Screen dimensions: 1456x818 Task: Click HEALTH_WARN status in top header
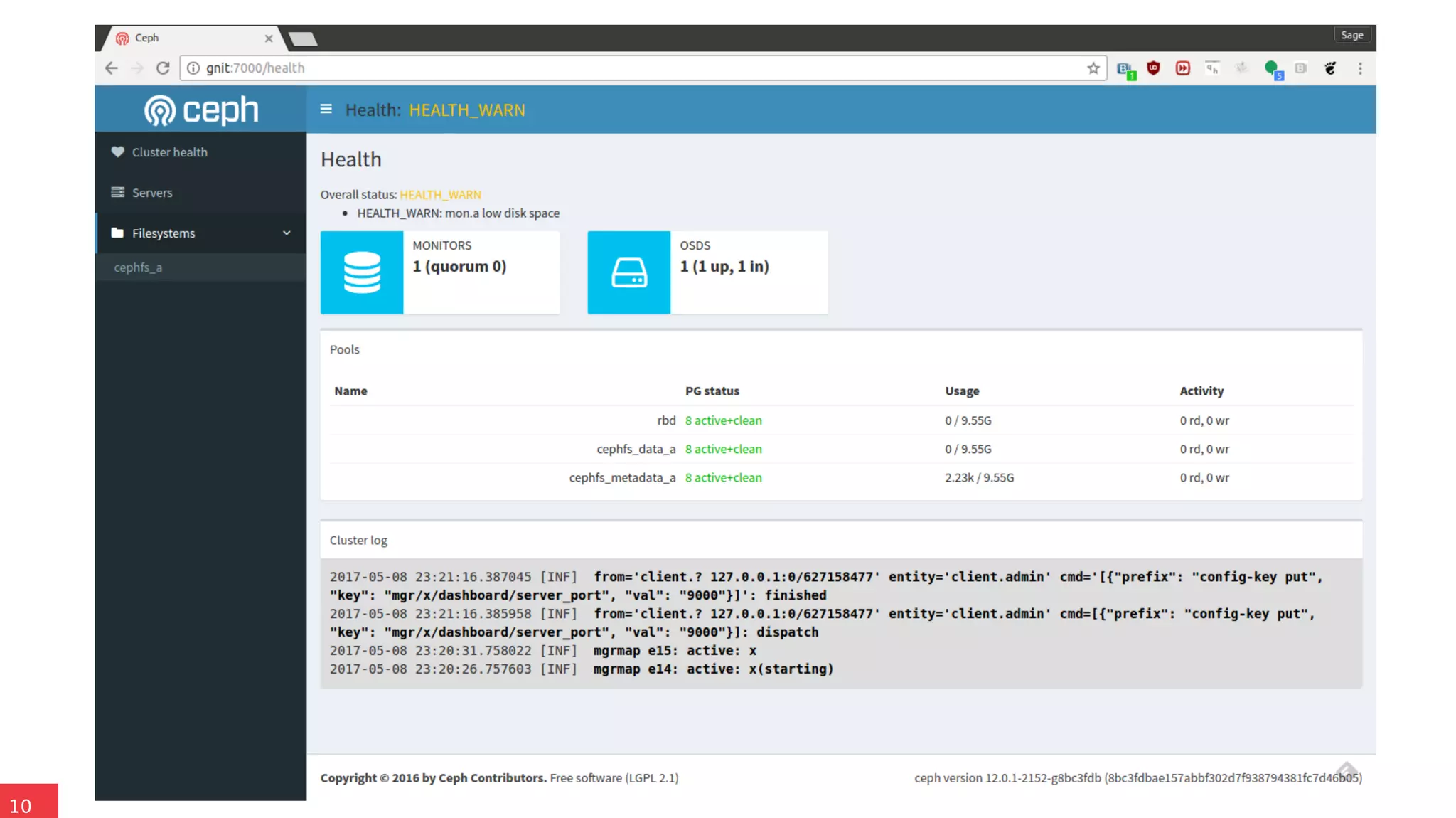click(x=467, y=110)
